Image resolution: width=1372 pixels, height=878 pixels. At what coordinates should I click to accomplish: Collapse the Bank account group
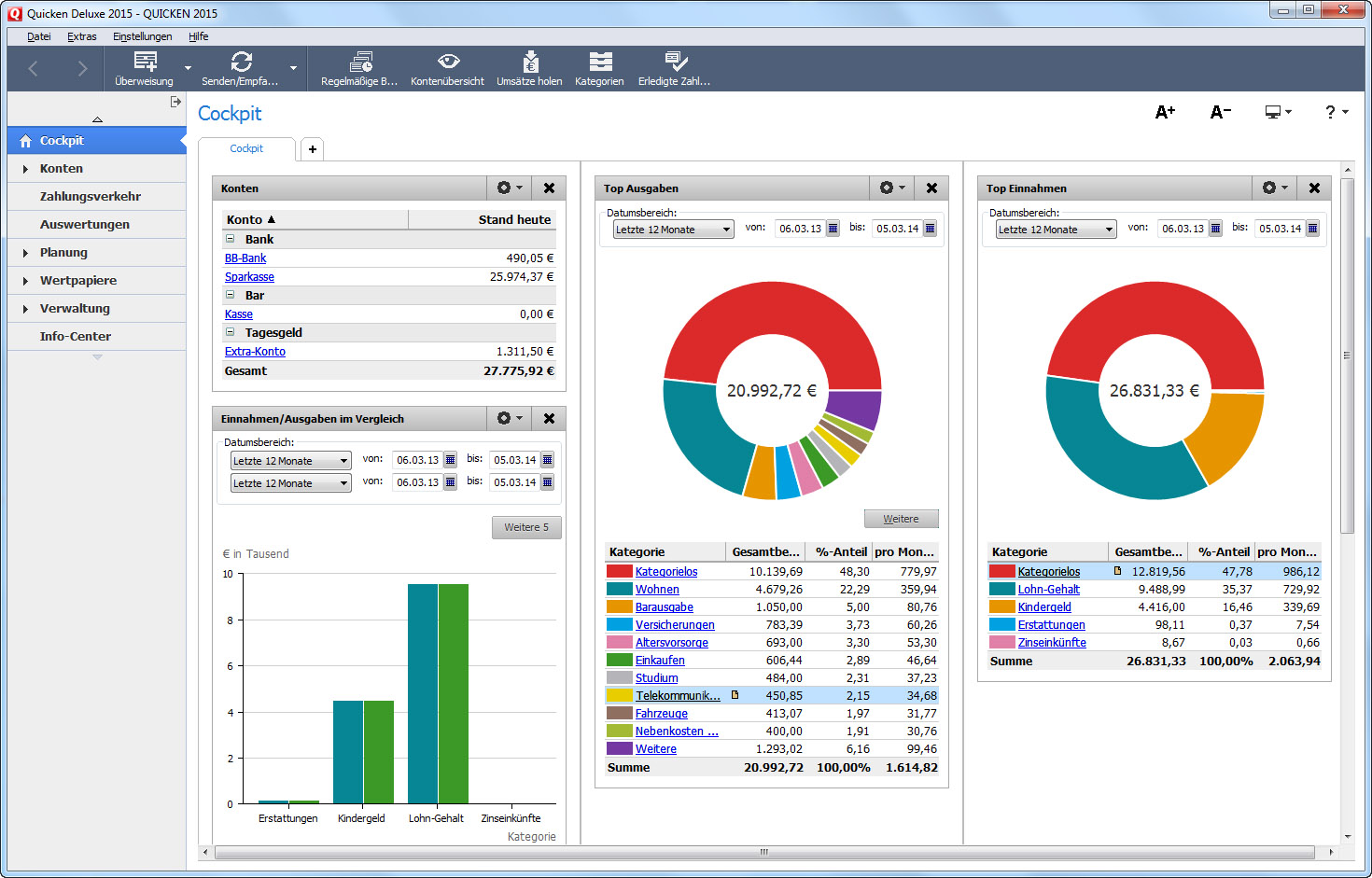click(231, 239)
